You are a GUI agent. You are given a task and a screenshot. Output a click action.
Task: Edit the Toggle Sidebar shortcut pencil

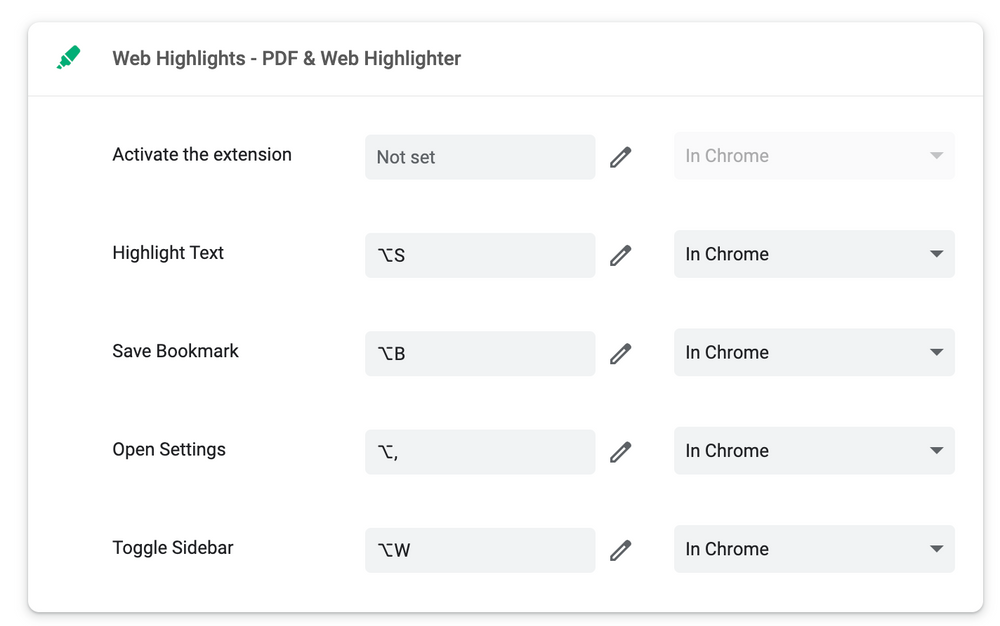pos(621,550)
